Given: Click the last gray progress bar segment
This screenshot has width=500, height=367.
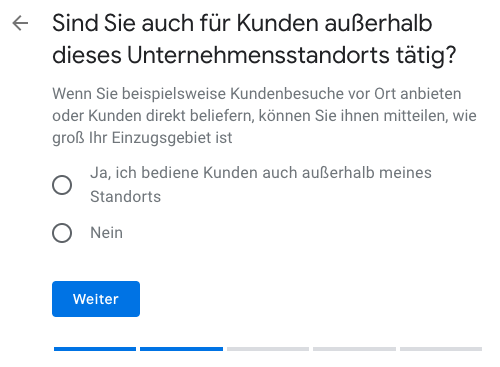Looking at the screenshot, I should (x=441, y=349).
